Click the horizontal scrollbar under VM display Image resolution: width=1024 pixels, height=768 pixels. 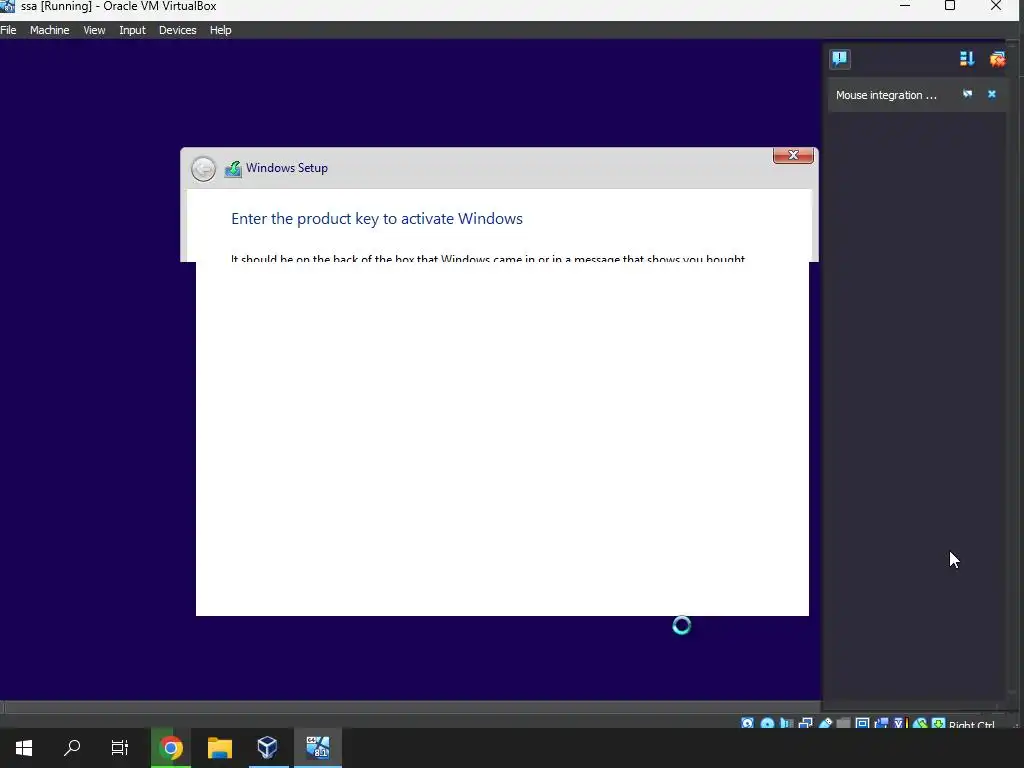point(410,708)
